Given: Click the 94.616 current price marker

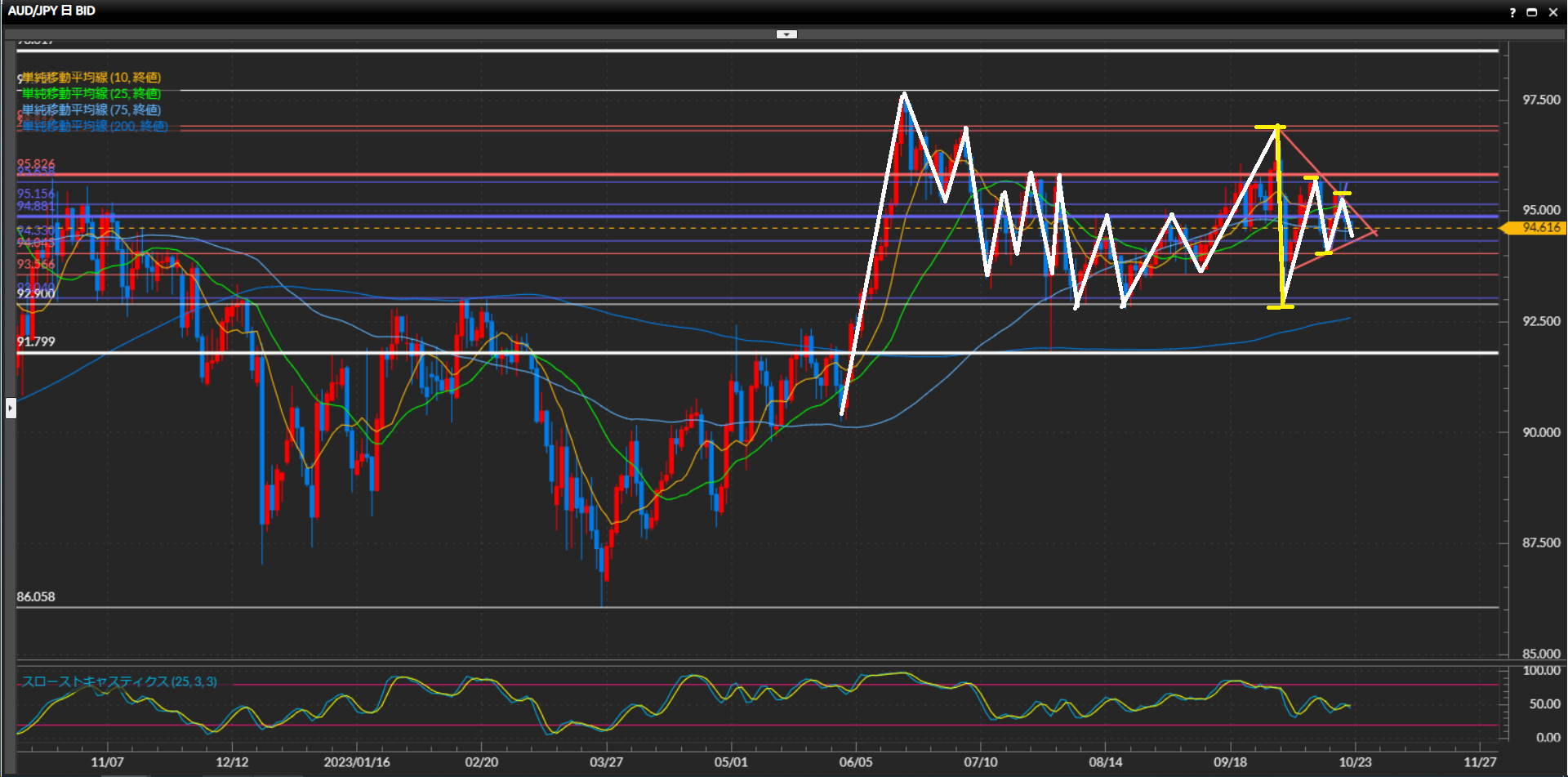Looking at the screenshot, I should point(1539,228).
